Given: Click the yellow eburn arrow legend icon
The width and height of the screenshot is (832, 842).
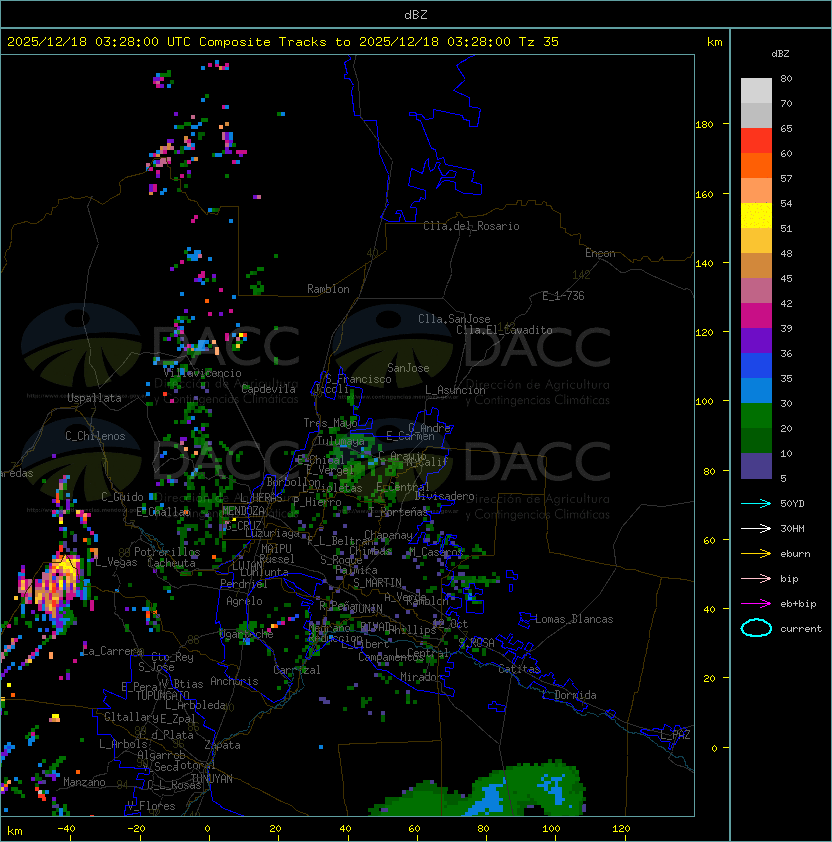Looking at the screenshot, I should pyautogui.click(x=756, y=554).
